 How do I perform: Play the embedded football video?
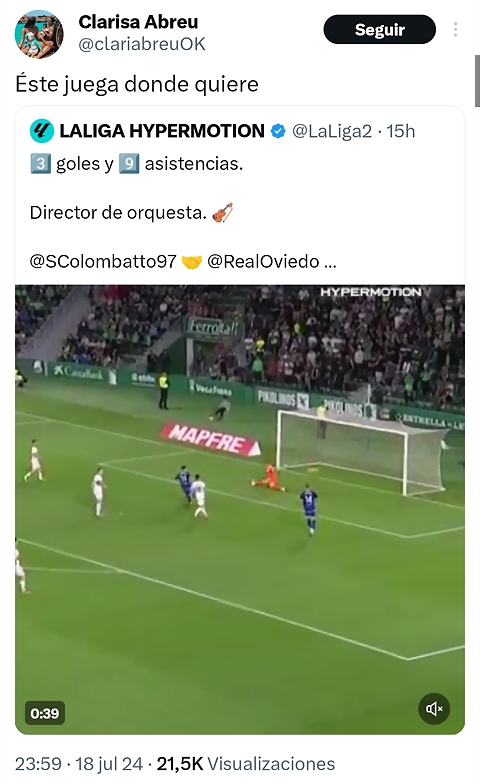click(240, 510)
